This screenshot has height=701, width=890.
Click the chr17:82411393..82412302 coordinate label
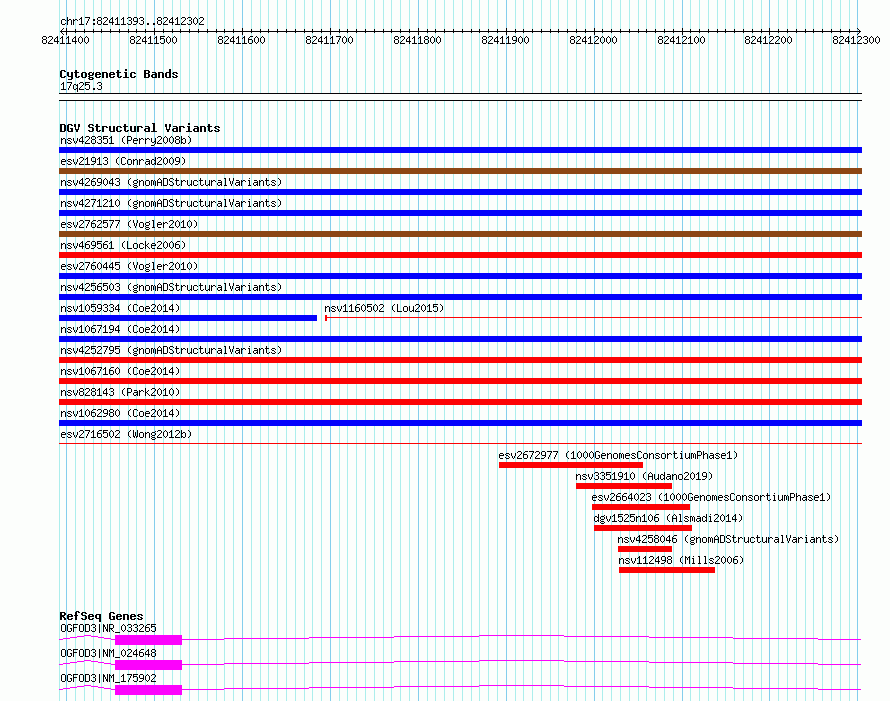point(132,21)
